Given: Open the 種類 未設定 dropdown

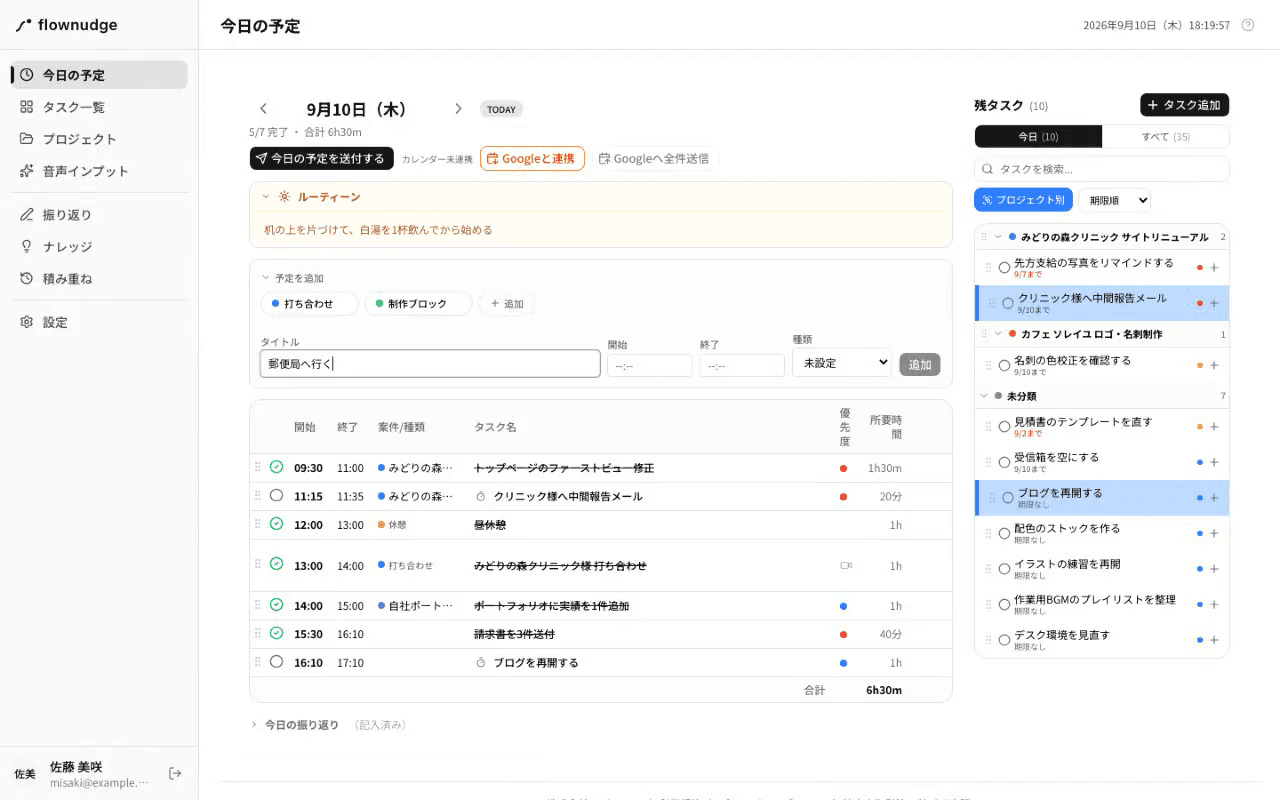Looking at the screenshot, I should pos(842,363).
